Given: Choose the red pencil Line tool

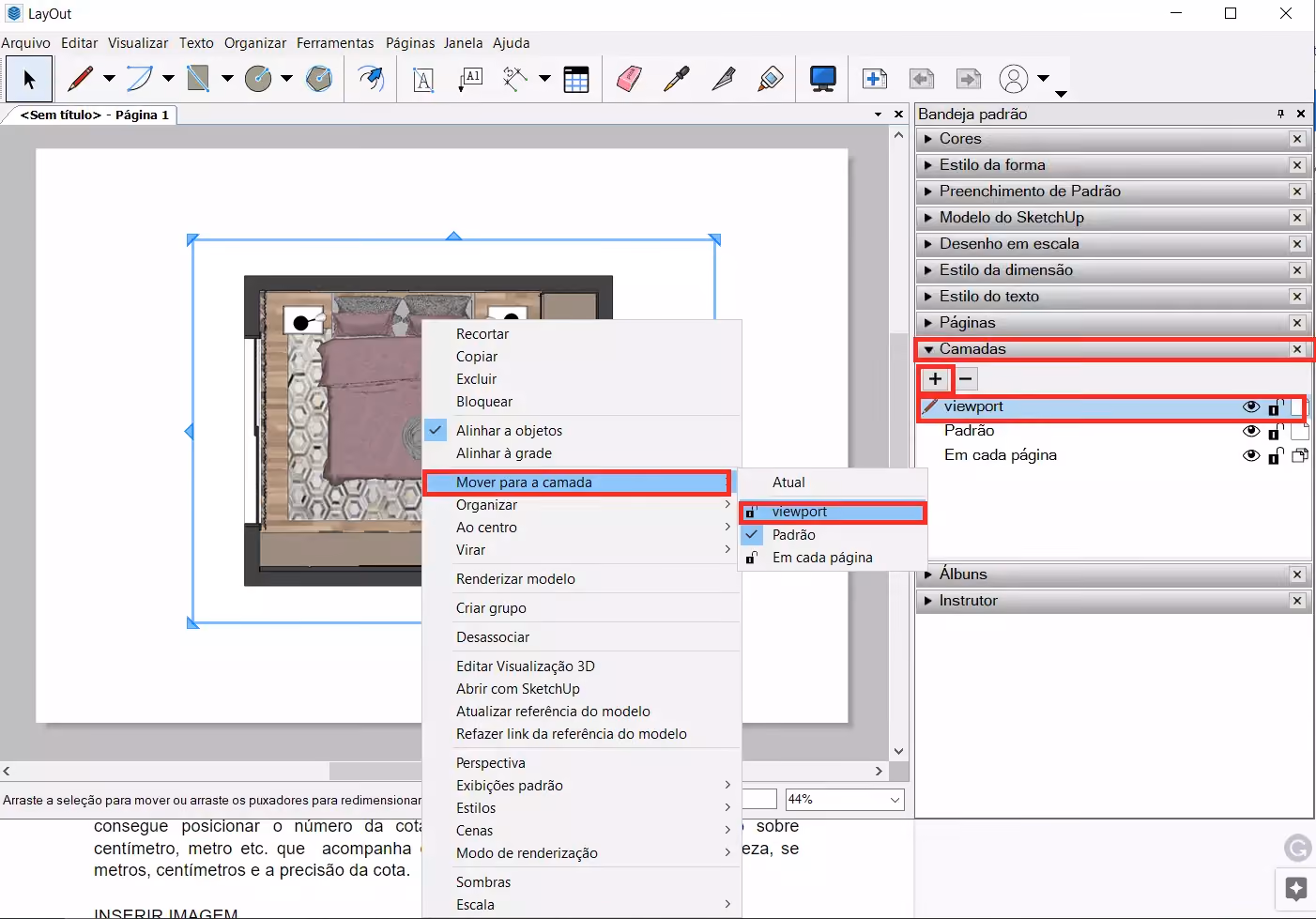Looking at the screenshot, I should pyautogui.click(x=81, y=79).
